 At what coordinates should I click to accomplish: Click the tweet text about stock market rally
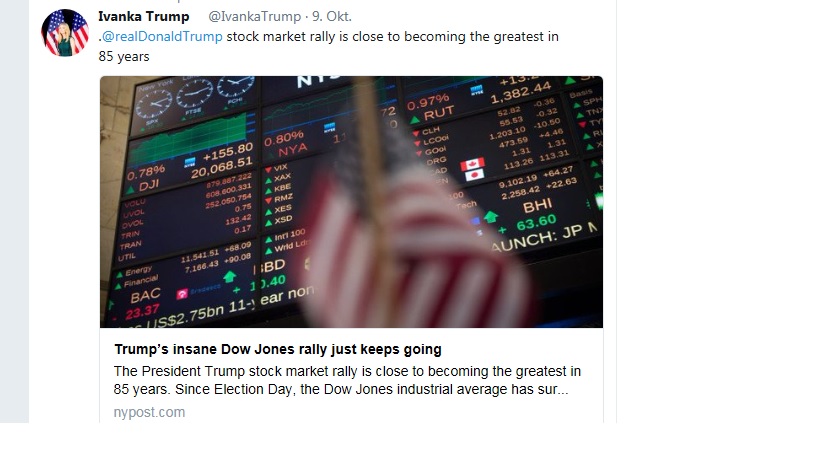[392, 37]
